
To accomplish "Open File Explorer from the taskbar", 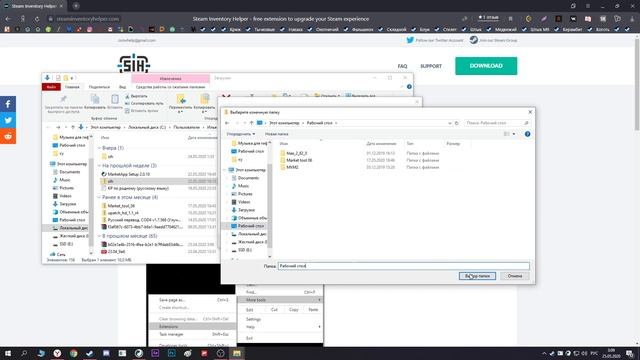I will 237,353.
